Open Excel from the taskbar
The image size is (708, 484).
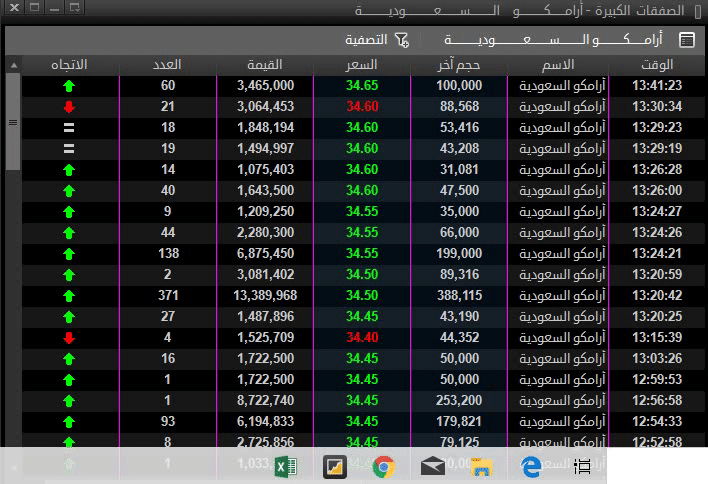point(286,466)
